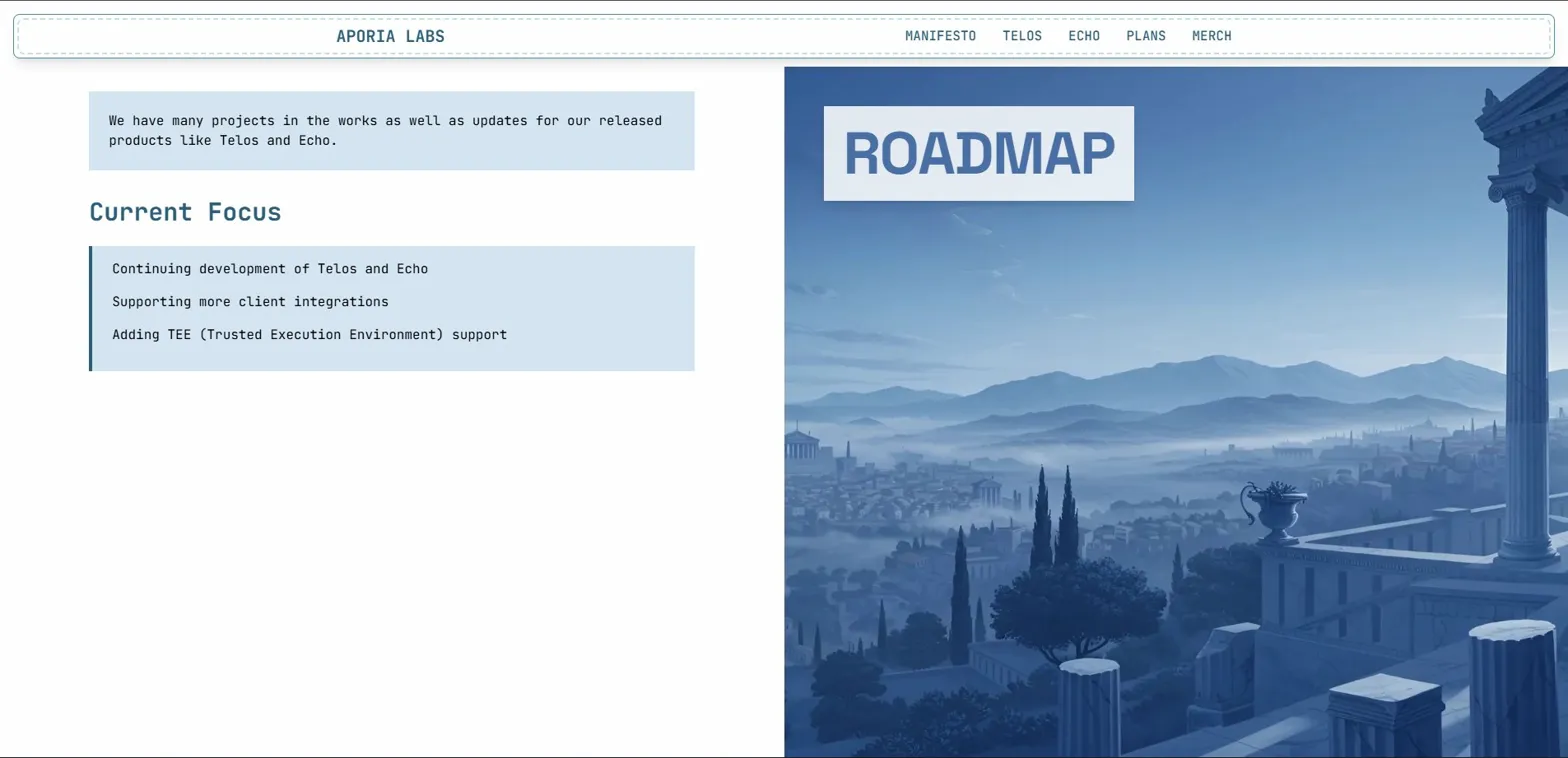Go to the TELOS nav link
Viewport: 1568px width, 758px height.
[x=1022, y=36]
